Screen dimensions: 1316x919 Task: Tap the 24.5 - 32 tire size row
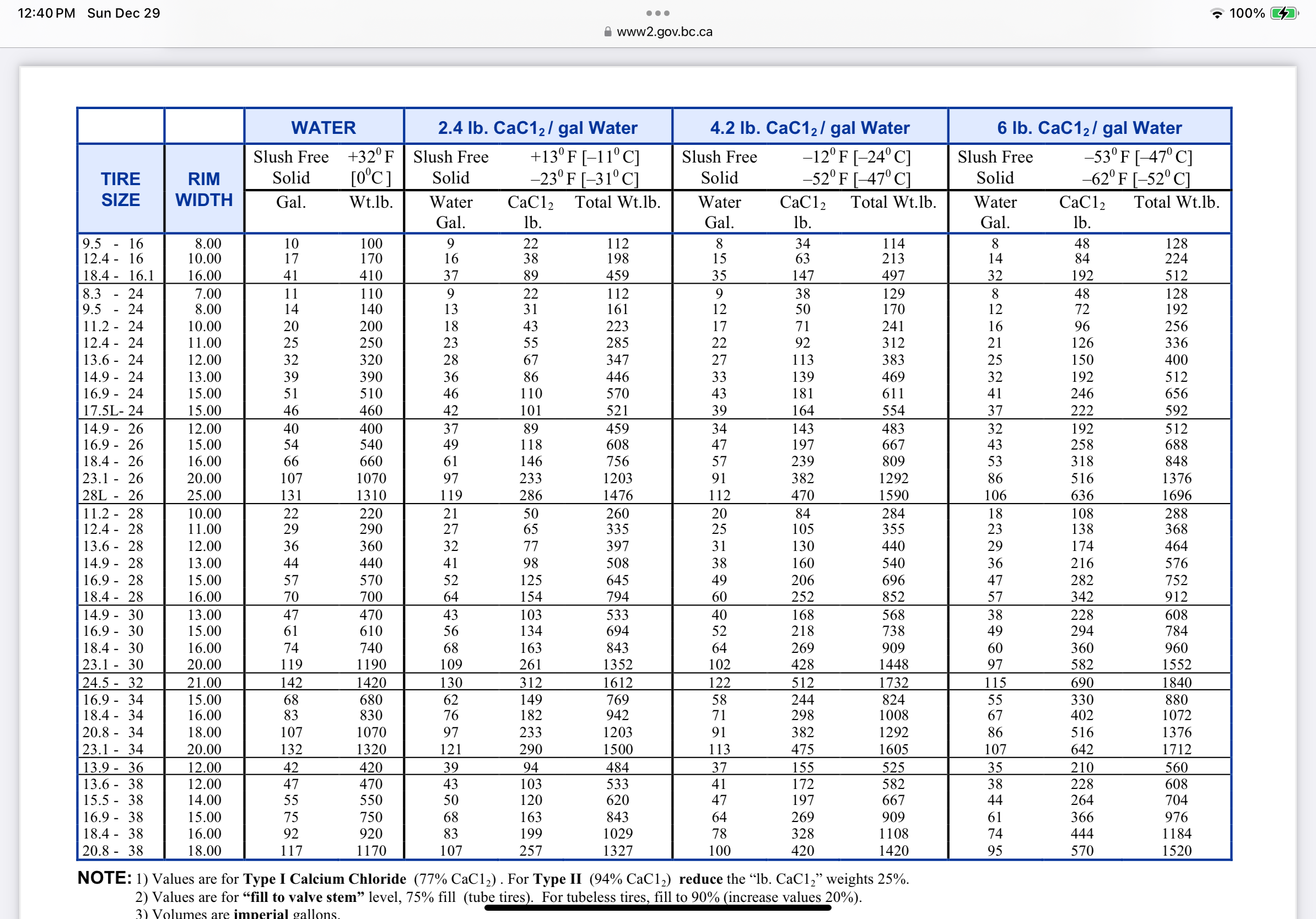tap(113, 683)
